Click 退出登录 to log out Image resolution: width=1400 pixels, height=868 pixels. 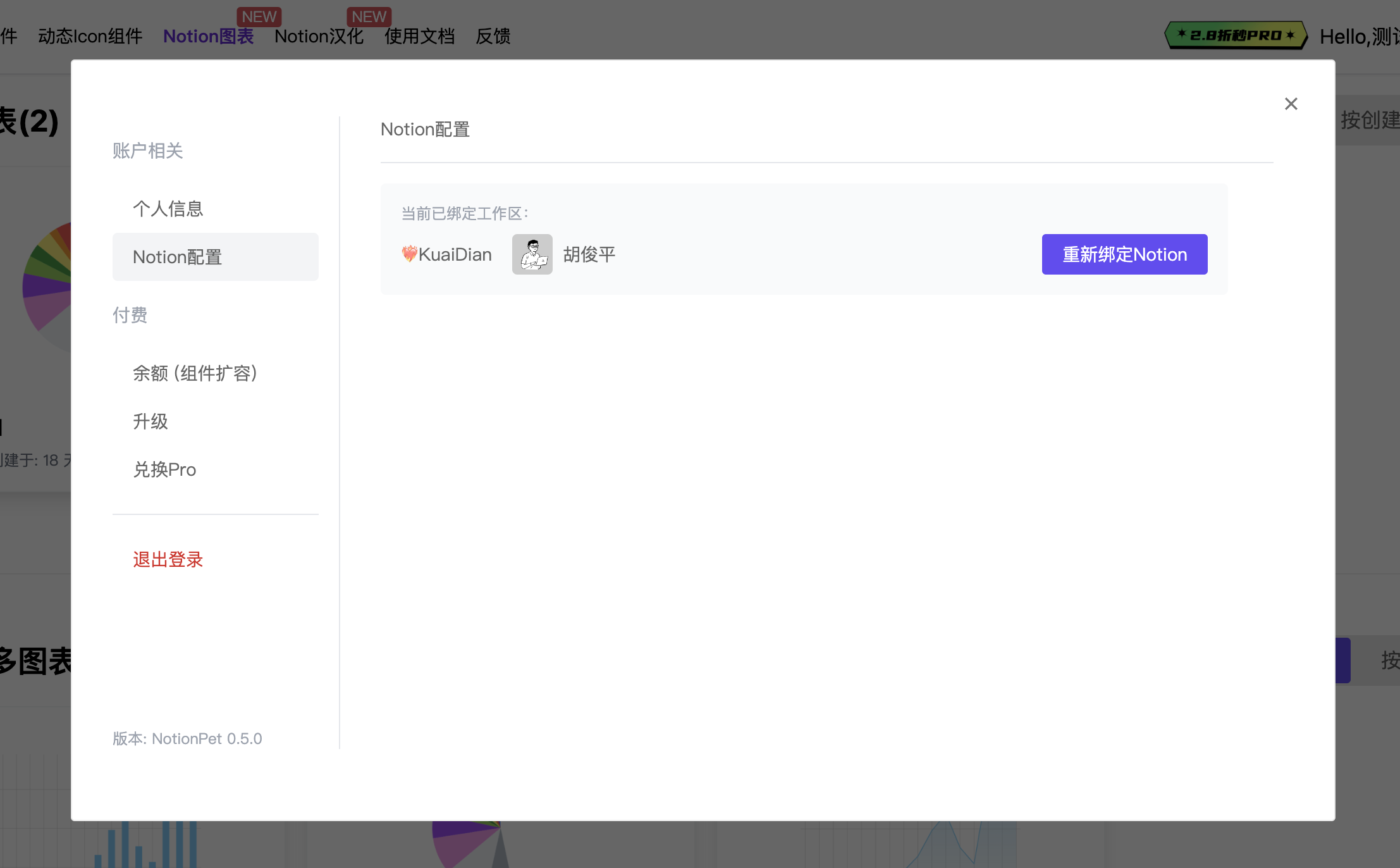click(x=168, y=559)
